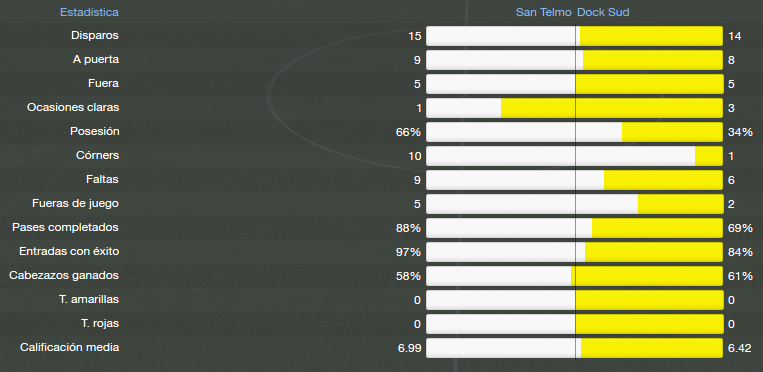This screenshot has height=372, width=763.
Task: Click Dock Sud's 34% possession value
Action: 740,132
